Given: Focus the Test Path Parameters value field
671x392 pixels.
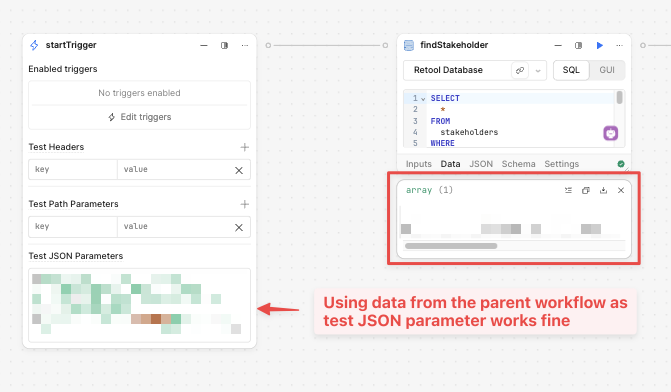Looking at the screenshot, I should coord(174,226).
